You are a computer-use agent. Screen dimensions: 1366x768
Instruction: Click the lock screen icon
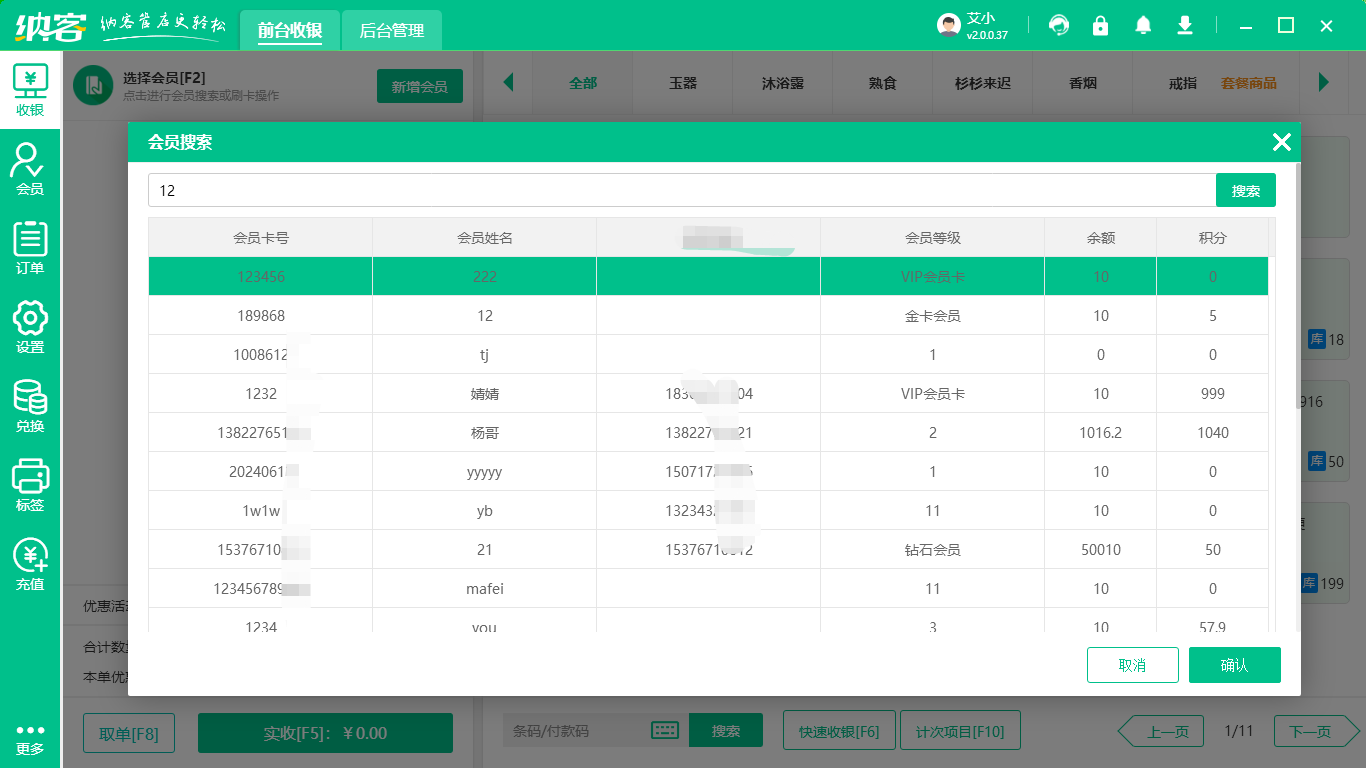pos(1101,25)
